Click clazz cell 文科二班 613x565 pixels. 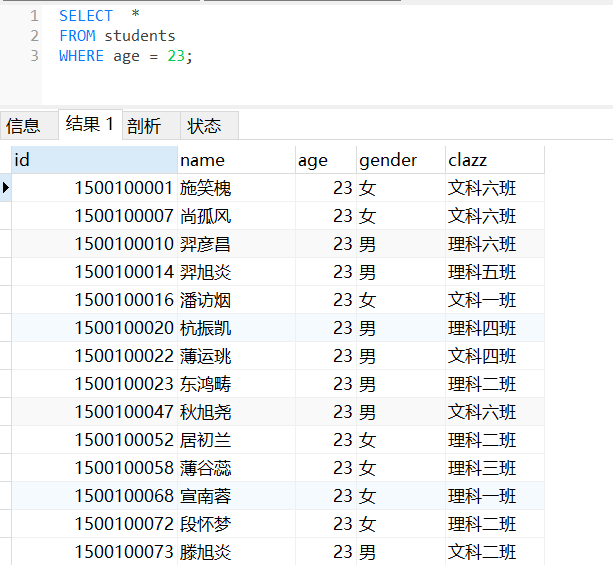[495, 552]
